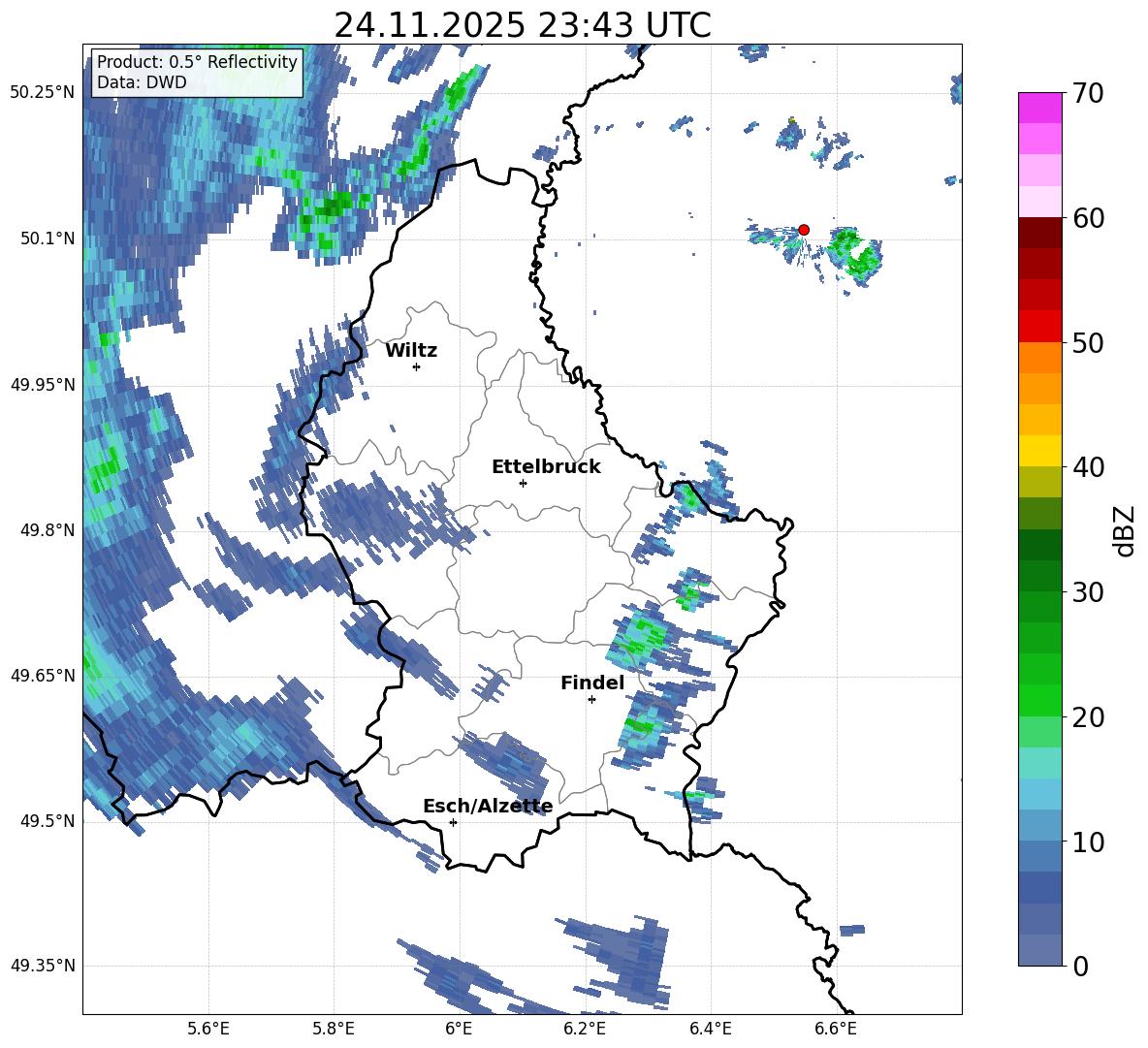
Task: Click the 50.1°N latitude label
Action: (x=48, y=238)
